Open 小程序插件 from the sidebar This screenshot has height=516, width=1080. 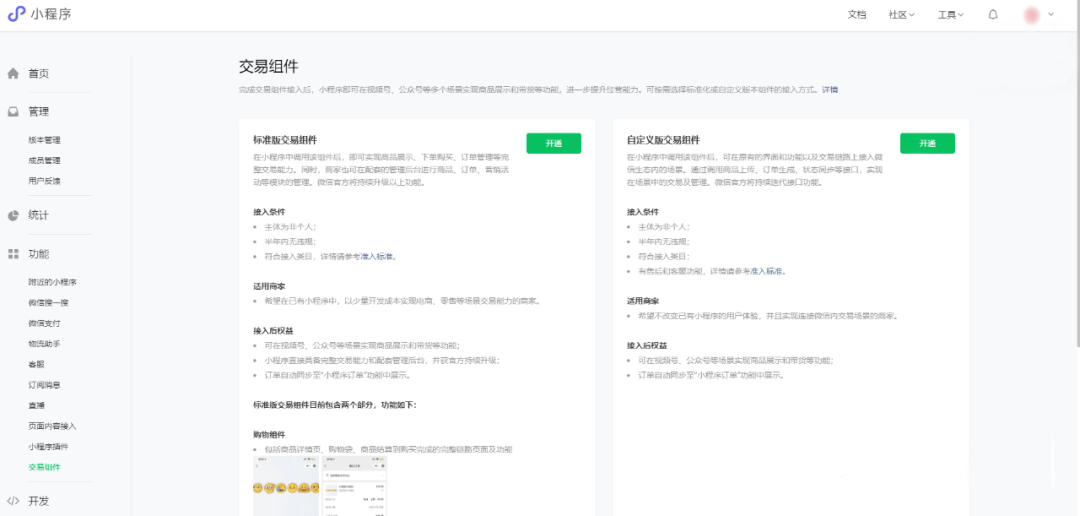coord(48,446)
